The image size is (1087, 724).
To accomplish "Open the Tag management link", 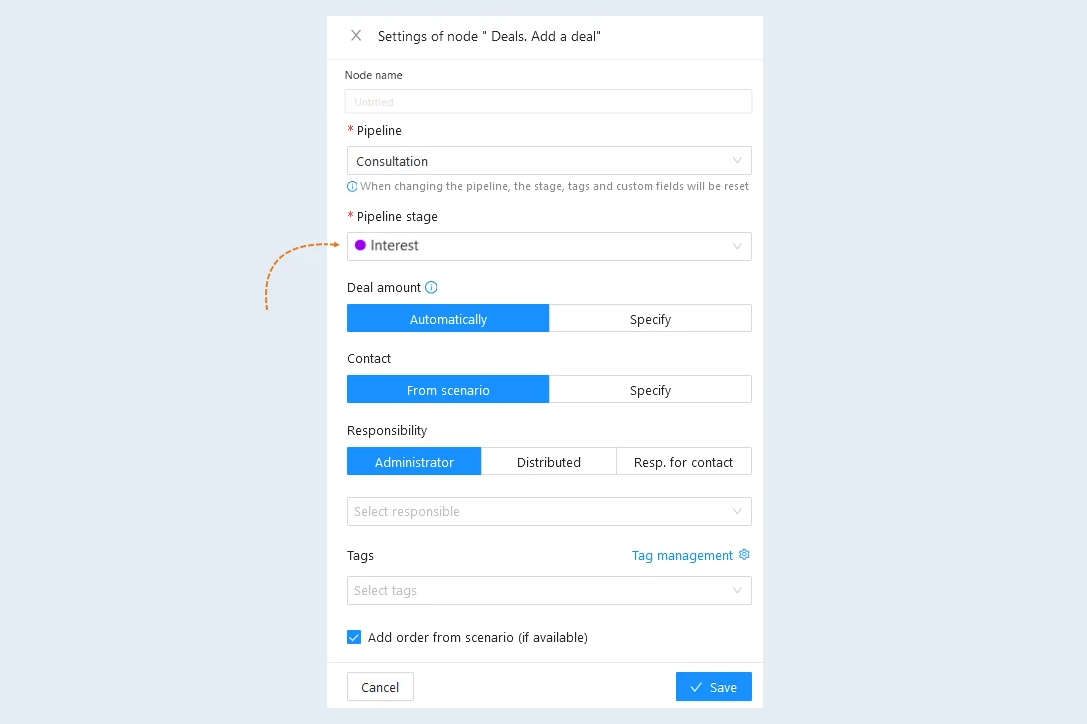I will 682,555.
